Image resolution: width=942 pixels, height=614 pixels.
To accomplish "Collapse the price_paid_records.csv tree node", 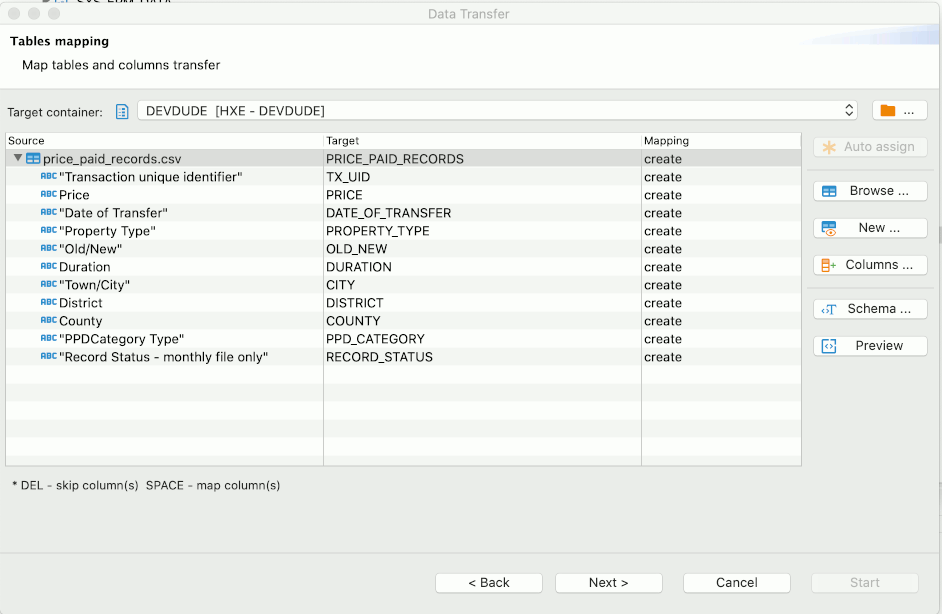I will 18,158.
